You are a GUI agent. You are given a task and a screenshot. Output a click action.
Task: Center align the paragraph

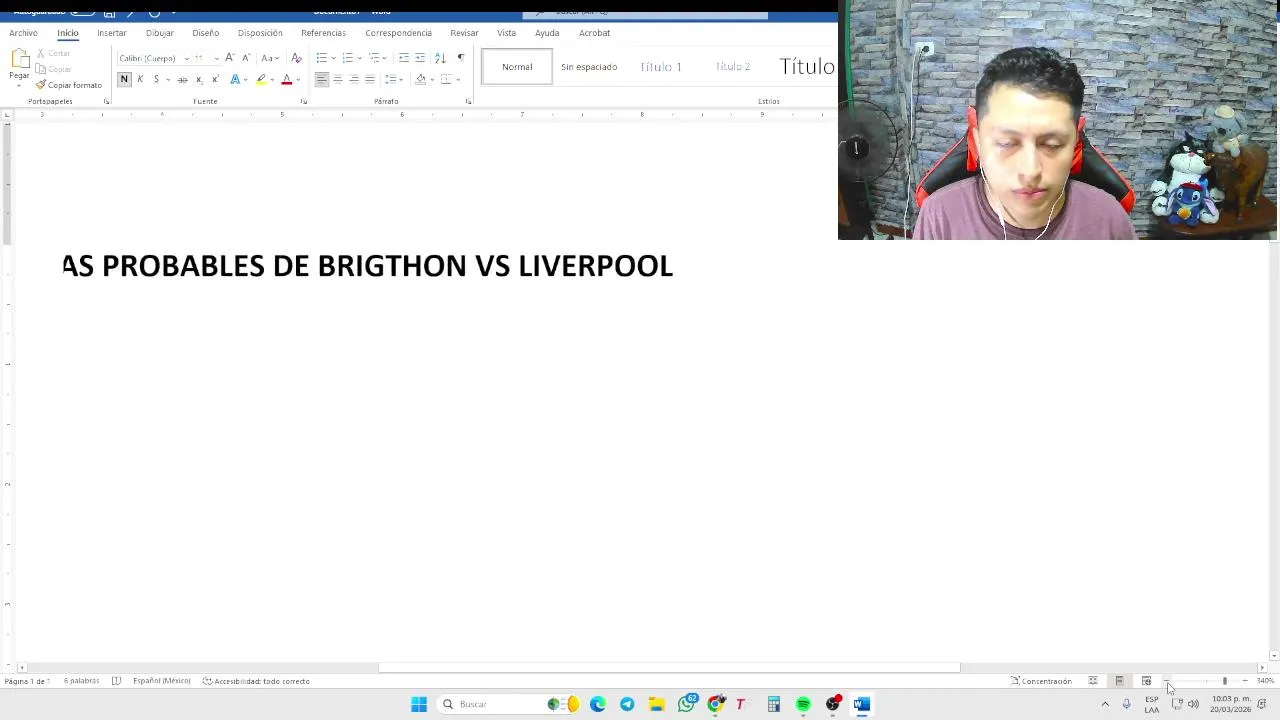338,79
